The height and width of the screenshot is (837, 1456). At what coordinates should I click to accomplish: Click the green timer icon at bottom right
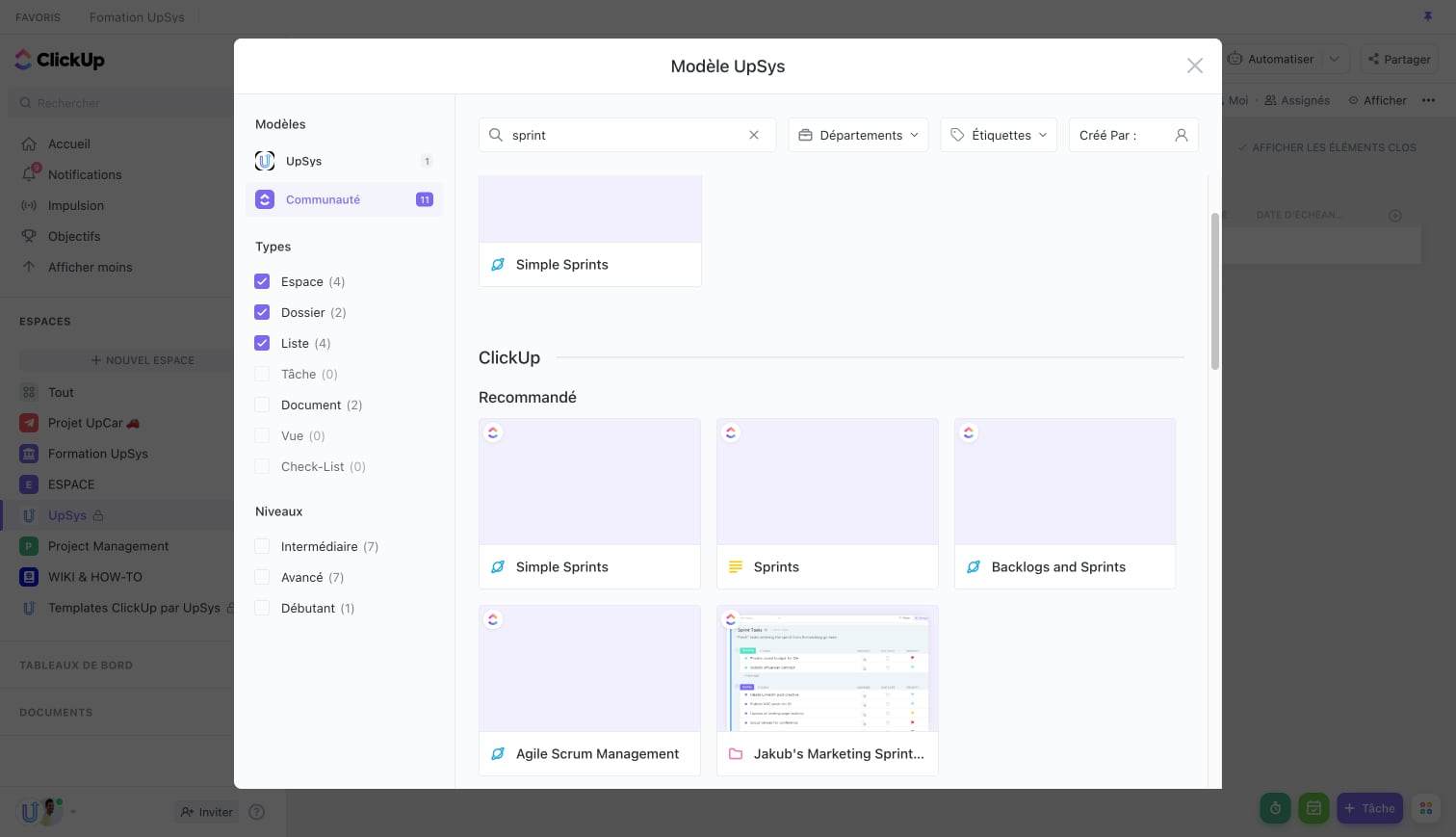click(x=1275, y=808)
